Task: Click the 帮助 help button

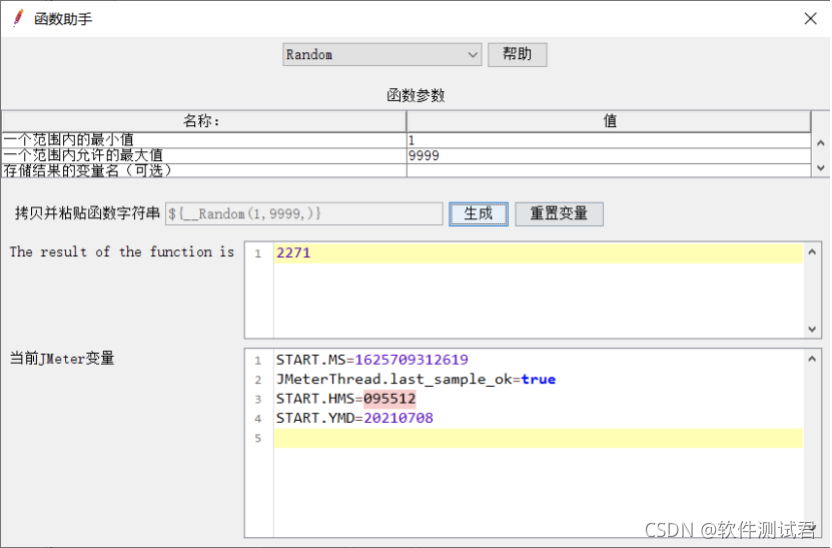Action: pos(517,55)
